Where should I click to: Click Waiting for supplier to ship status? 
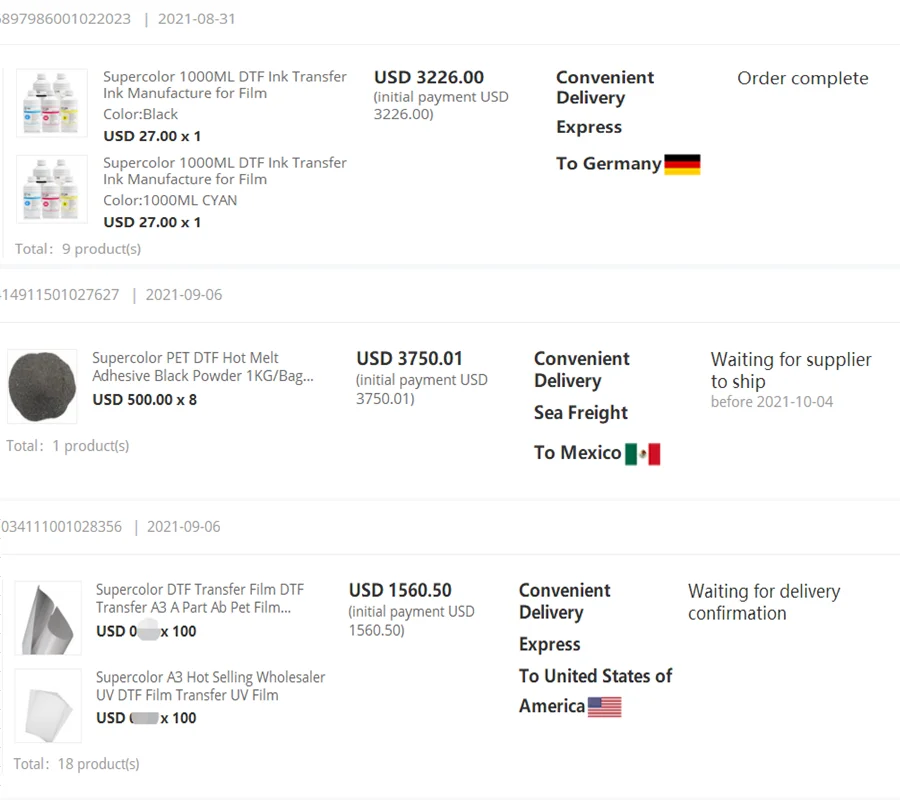790,370
